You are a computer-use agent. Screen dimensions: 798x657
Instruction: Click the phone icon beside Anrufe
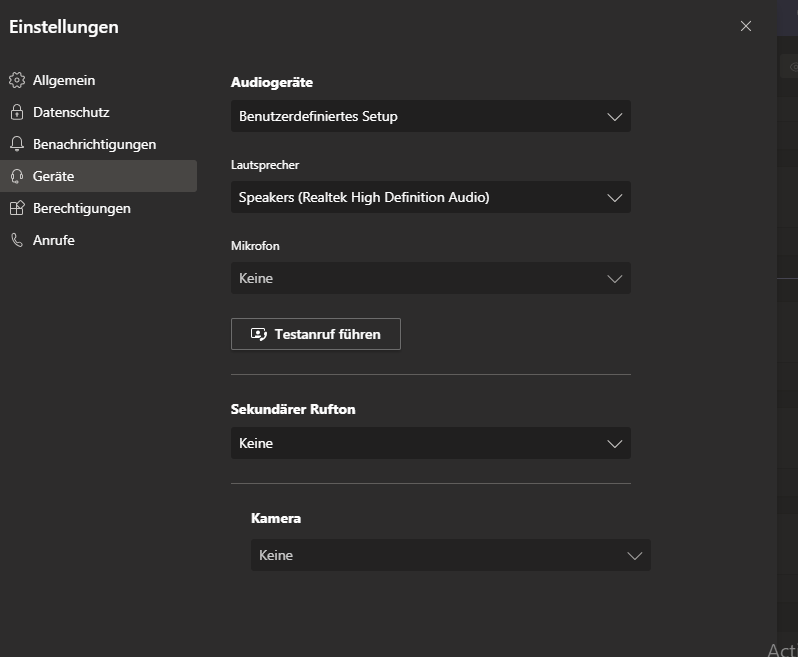(17, 240)
